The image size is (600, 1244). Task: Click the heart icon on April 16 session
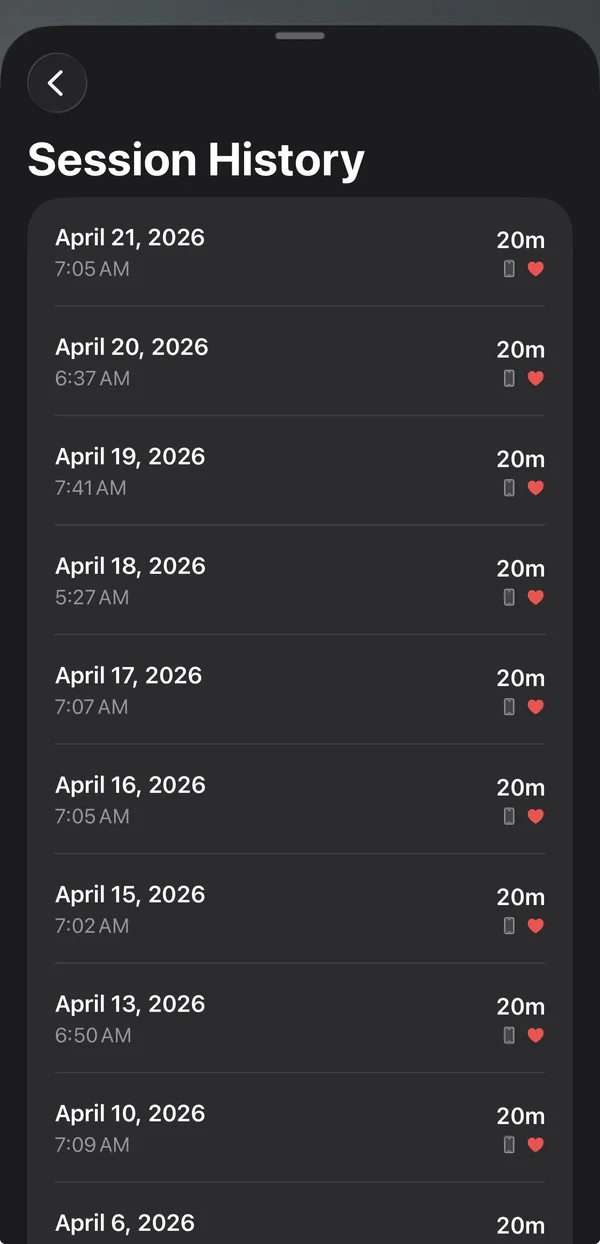coord(535,816)
